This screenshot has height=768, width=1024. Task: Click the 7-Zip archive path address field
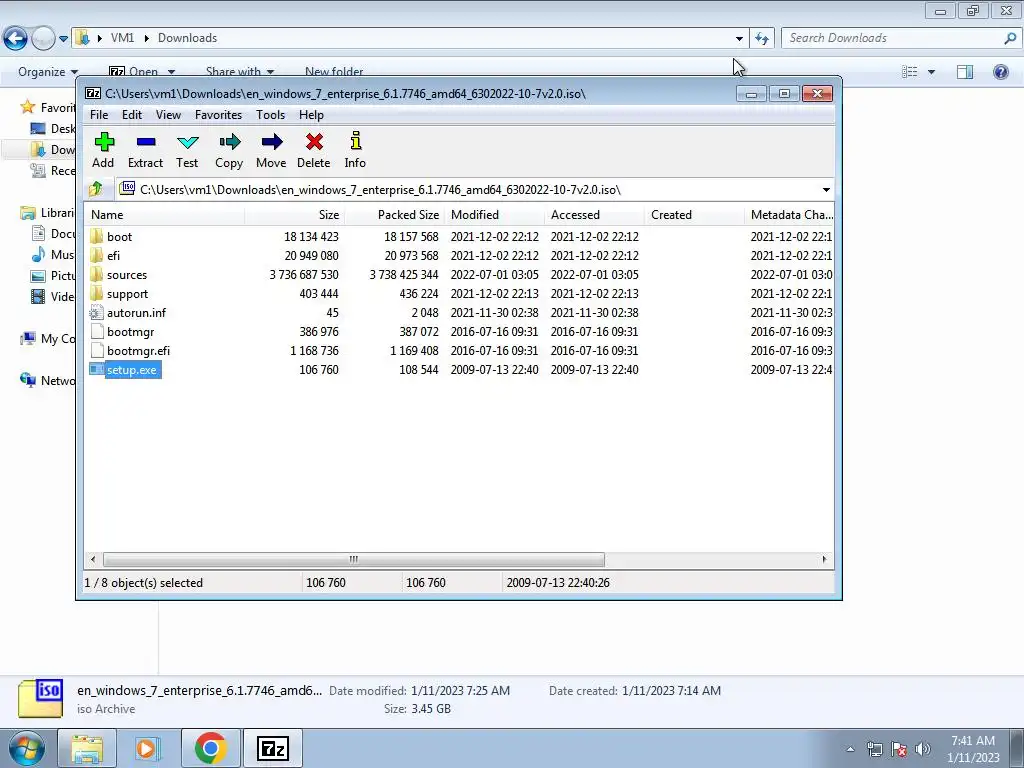[467, 190]
